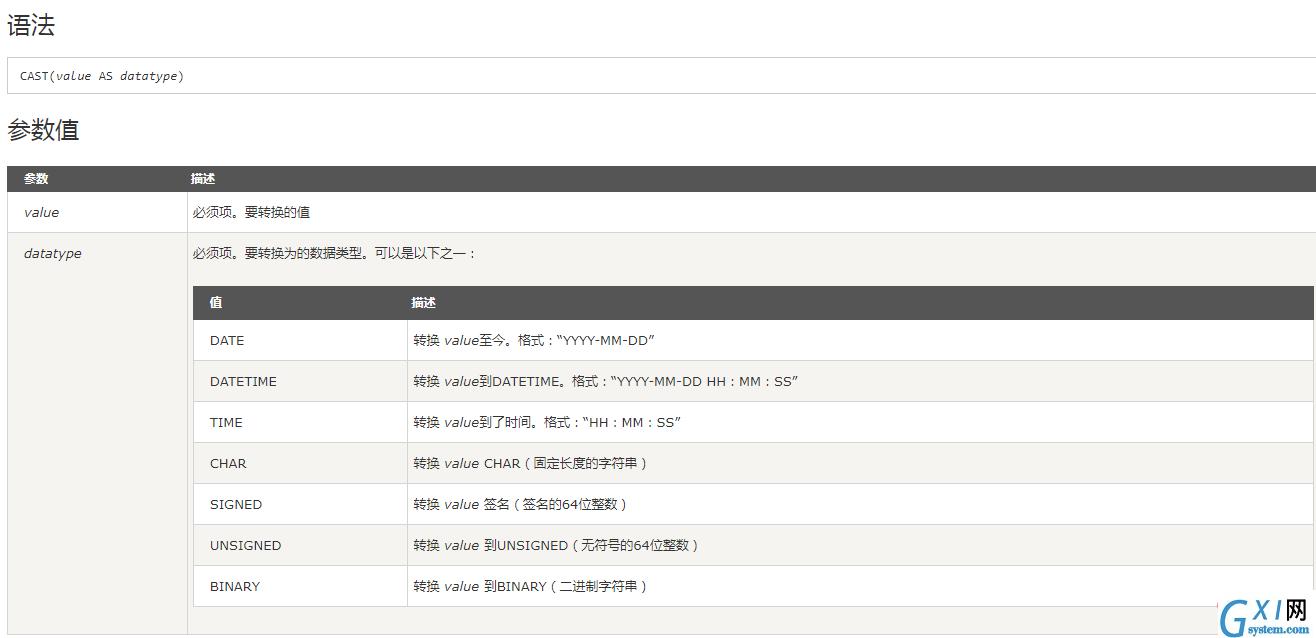The image size is (1316, 638).
Task: Click the description ending with YYYY-MM-DD HH:MM:SS
Action: (606, 381)
